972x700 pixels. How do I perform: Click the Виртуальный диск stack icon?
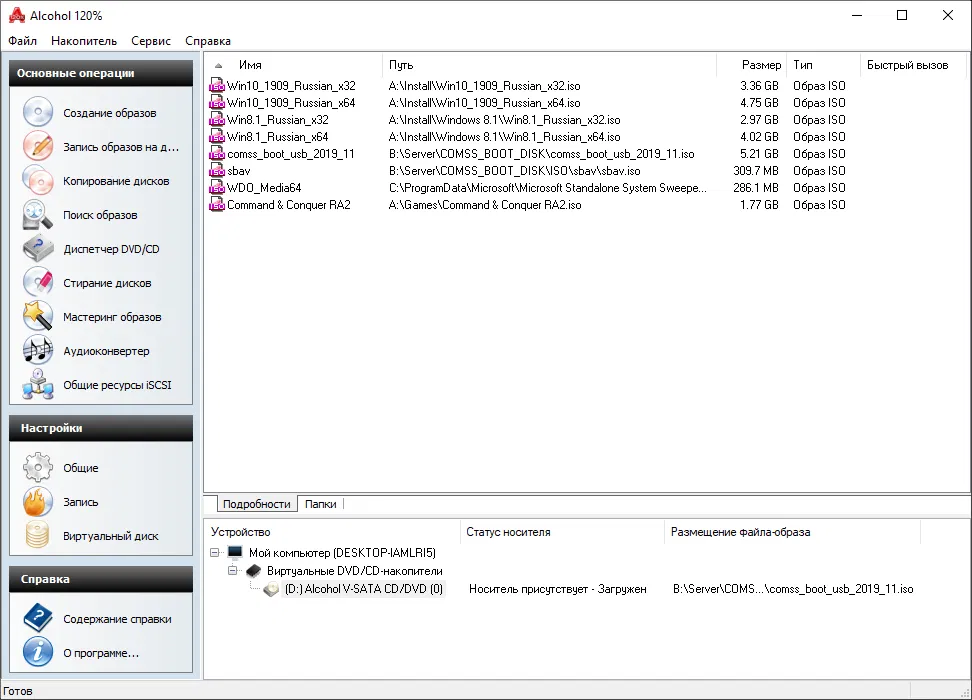point(38,535)
